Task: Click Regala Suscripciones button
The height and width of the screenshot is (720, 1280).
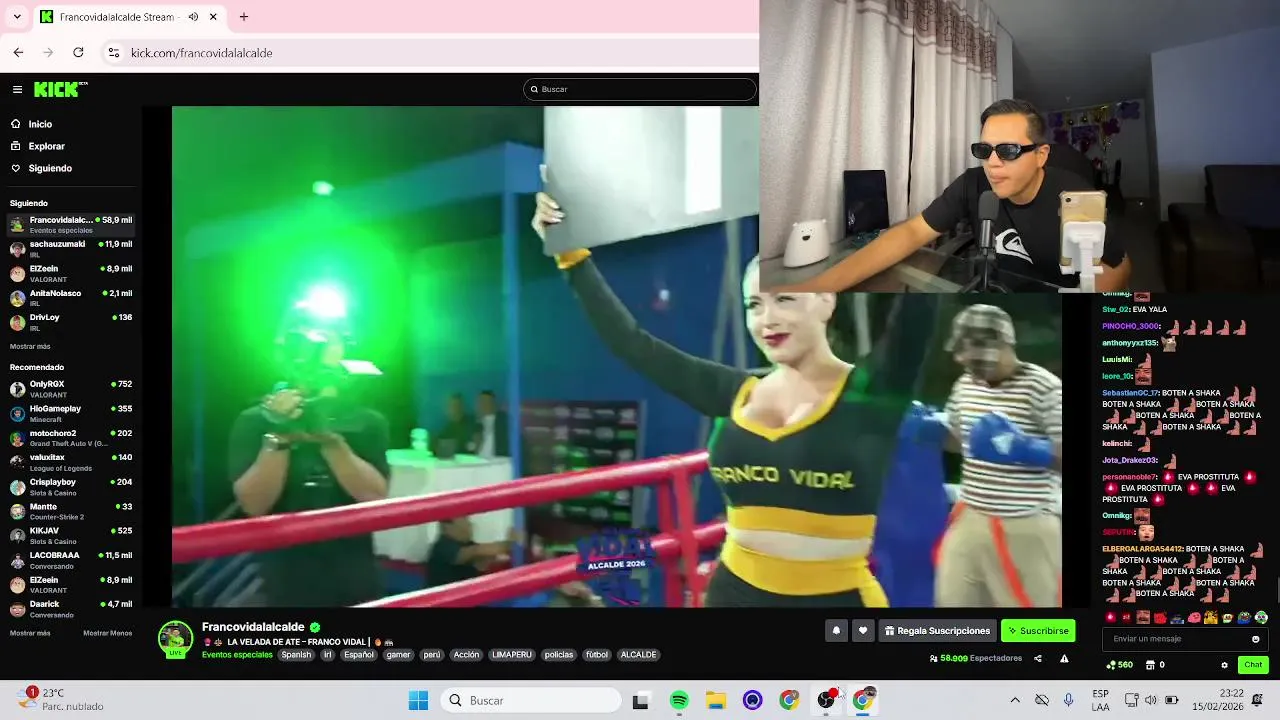Action: tap(938, 631)
